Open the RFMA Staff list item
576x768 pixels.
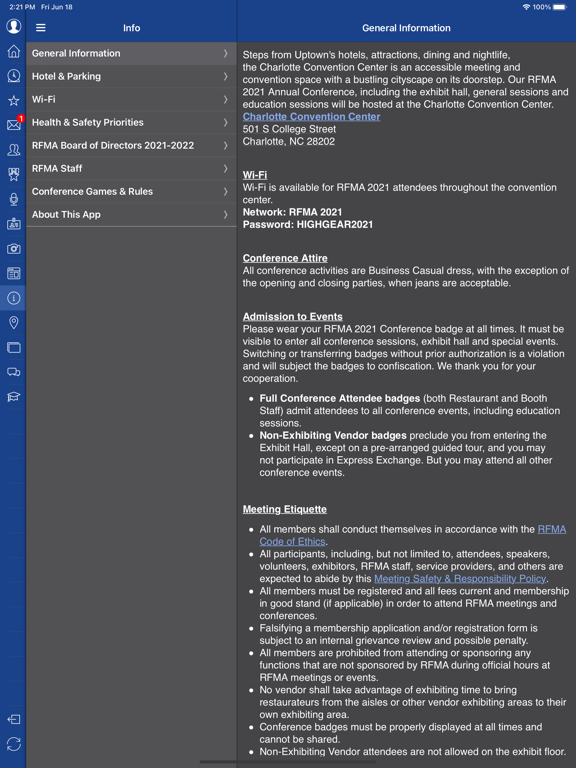[131, 168]
